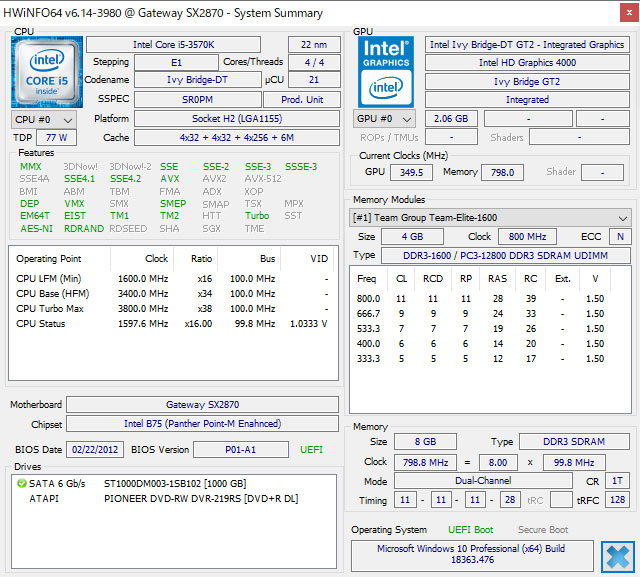Select the CPU Status row
640x577 pixels.
coord(173,324)
